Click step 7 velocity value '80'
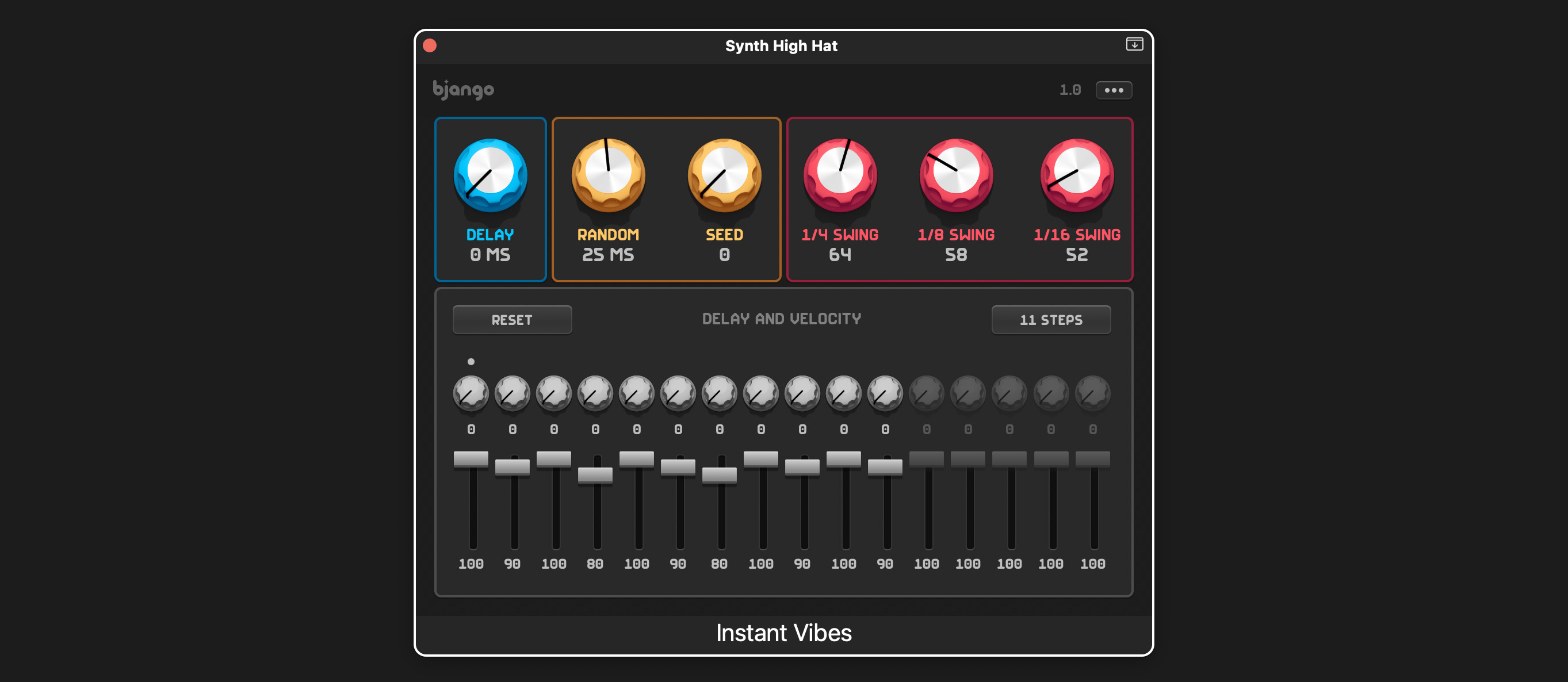This screenshot has height=682, width=1568. tap(719, 564)
